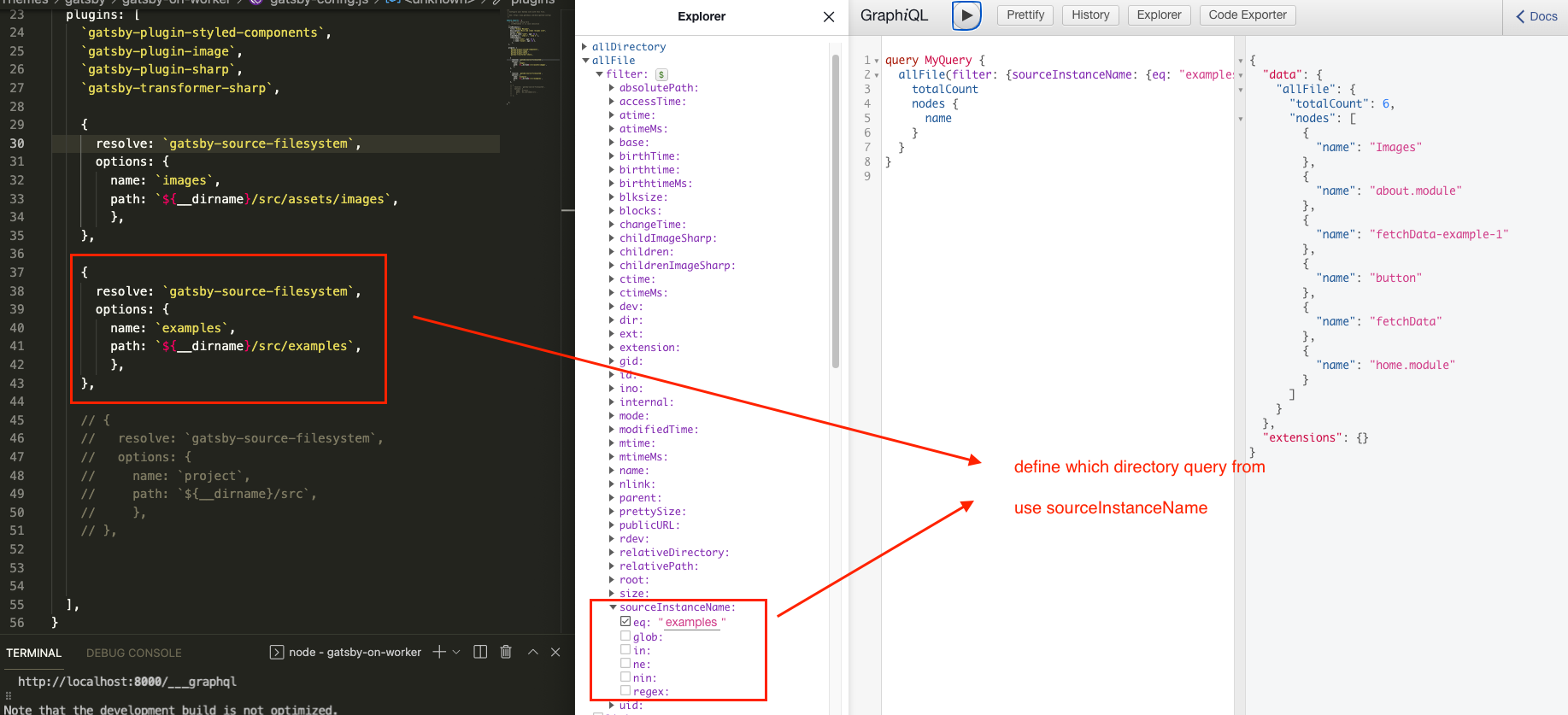Click the Prettify button
This screenshot has height=715, width=1568.
coord(1025,15)
